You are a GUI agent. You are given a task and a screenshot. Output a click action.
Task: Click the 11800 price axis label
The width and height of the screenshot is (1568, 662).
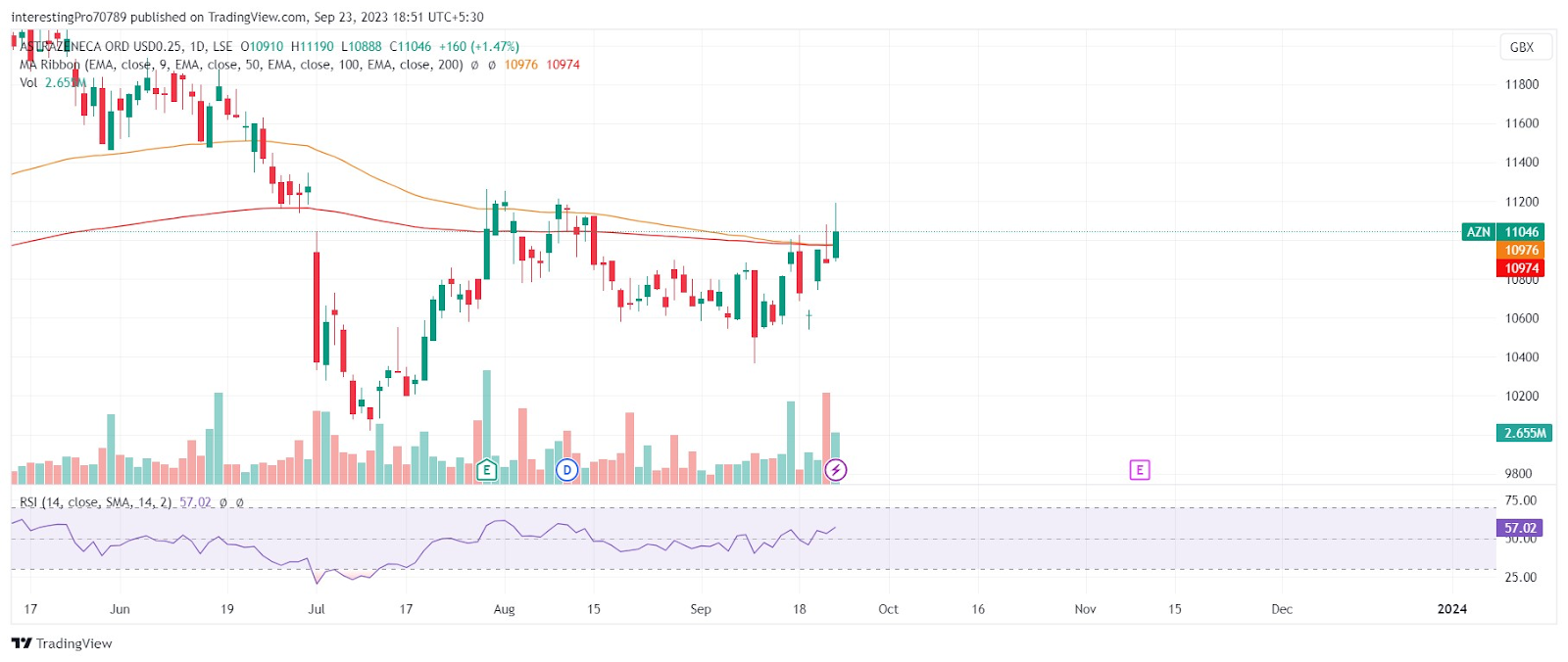pos(1522,84)
